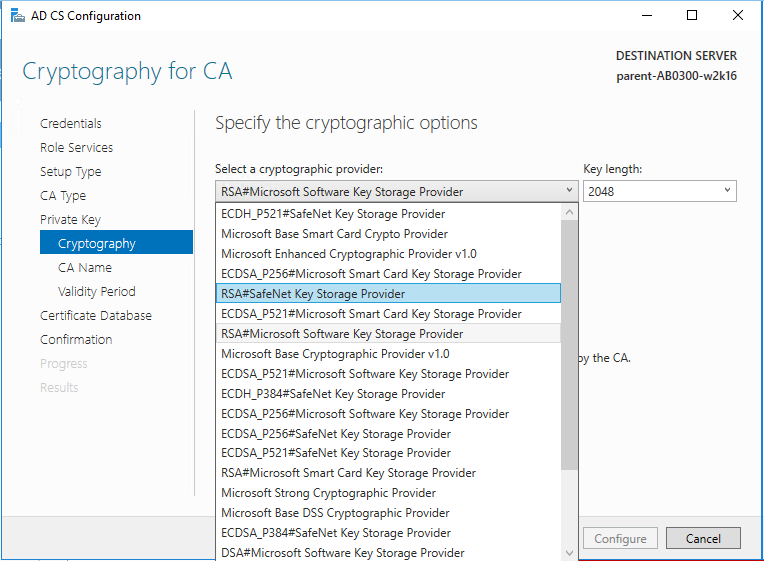Pick Microsoft Base Cryptographic Provider v1.0
The width and height of the screenshot is (764, 561).
tap(388, 354)
